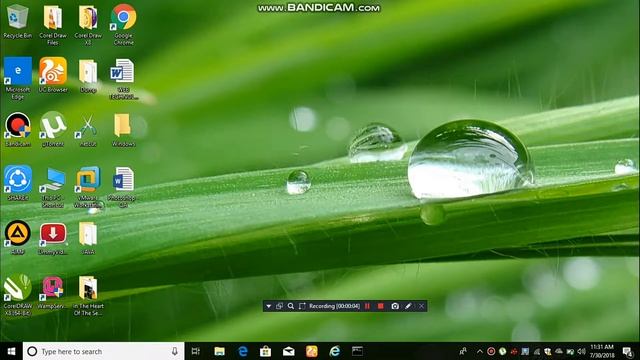Image resolution: width=640 pixels, height=360 pixels.
Task: Select the AIMP desktop shortcut
Action: coord(18,238)
